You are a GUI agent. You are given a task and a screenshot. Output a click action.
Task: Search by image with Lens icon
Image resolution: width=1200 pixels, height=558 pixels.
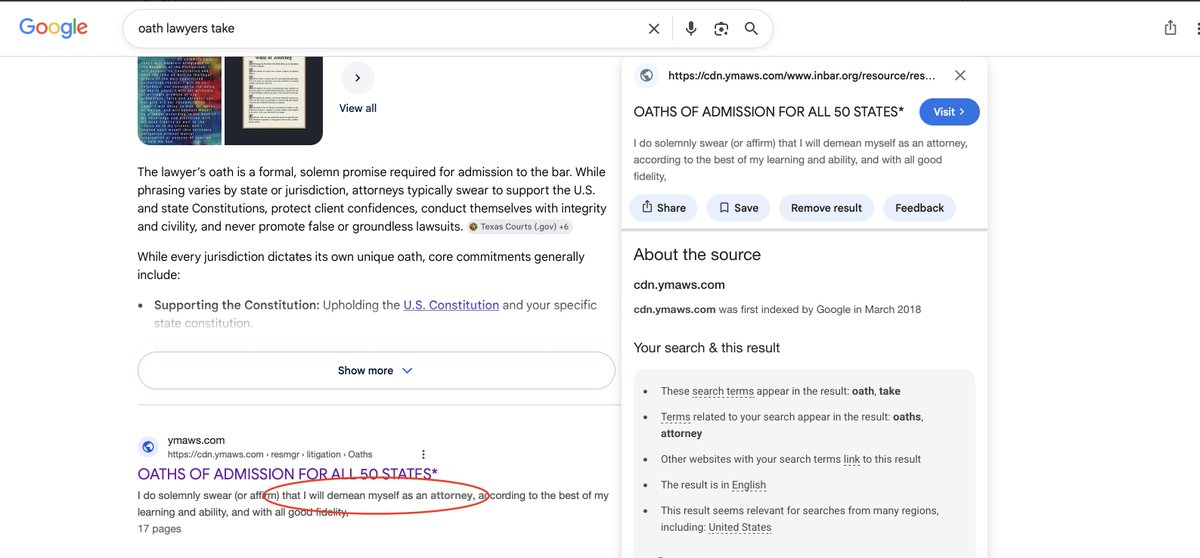pyautogui.click(x=721, y=28)
